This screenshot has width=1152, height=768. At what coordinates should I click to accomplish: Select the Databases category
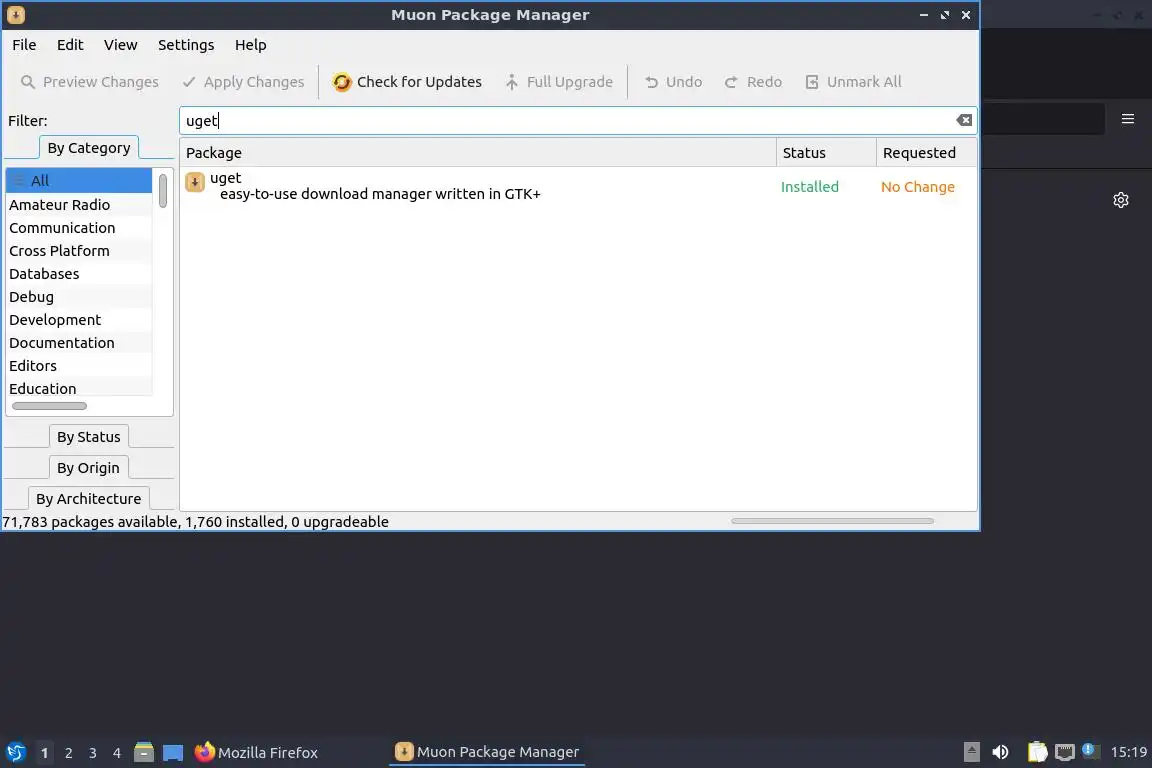(79, 273)
